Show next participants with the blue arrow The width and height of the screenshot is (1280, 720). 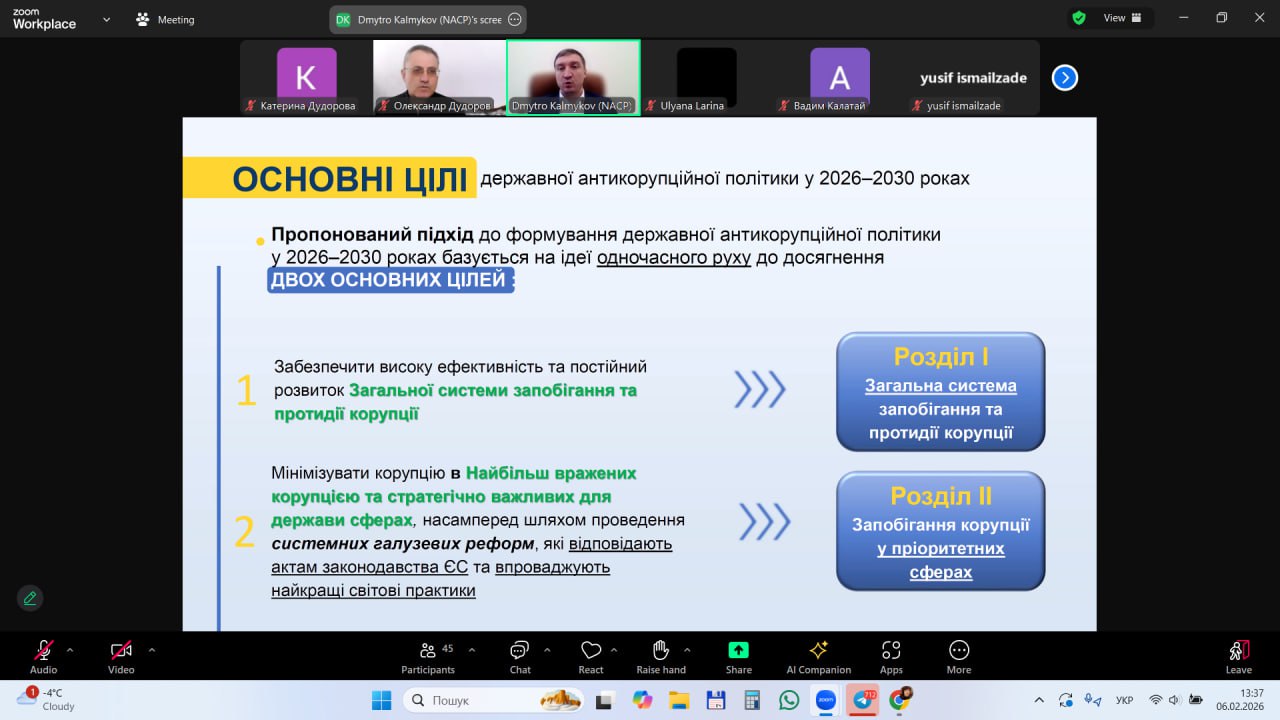tap(1065, 77)
